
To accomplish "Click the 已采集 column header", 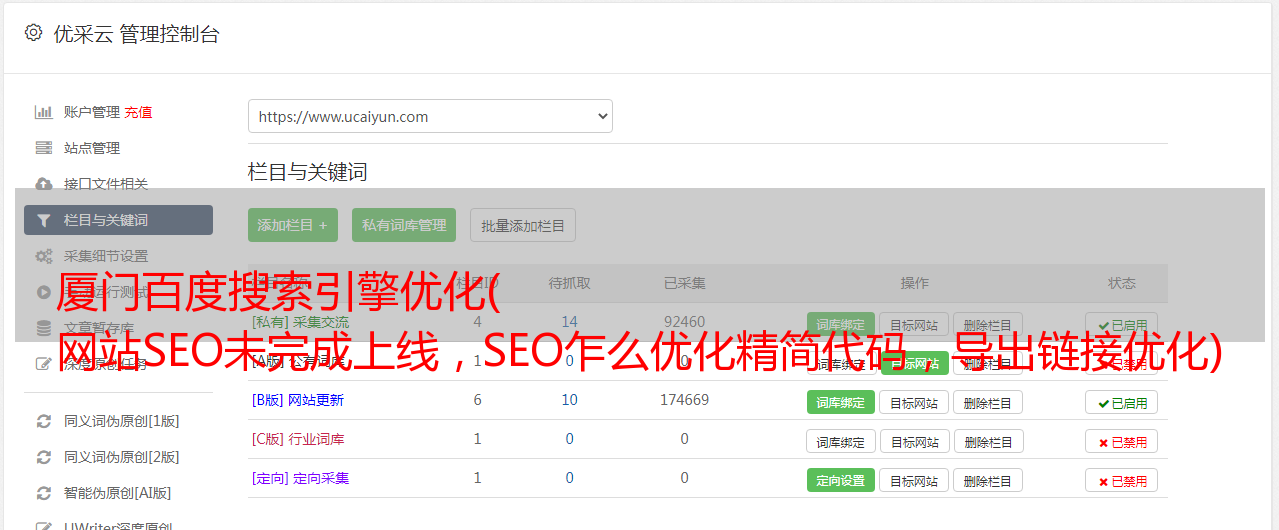I will (x=684, y=283).
